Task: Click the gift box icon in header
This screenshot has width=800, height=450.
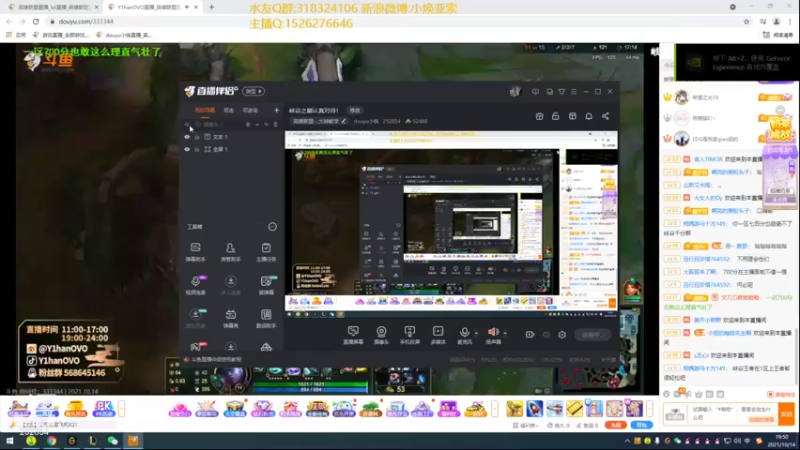Action: click(539, 116)
